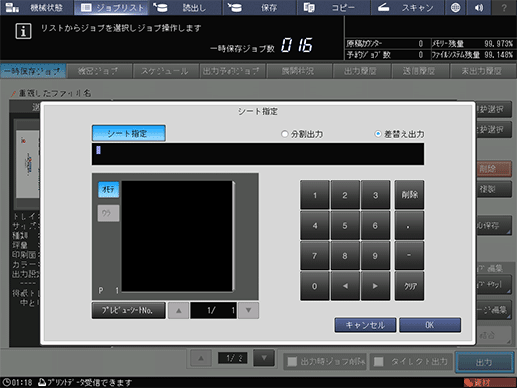The width and height of the screenshot is (517, 388).
Task: Select the オモテ front side toggle
Action: click(x=108, y=190)
